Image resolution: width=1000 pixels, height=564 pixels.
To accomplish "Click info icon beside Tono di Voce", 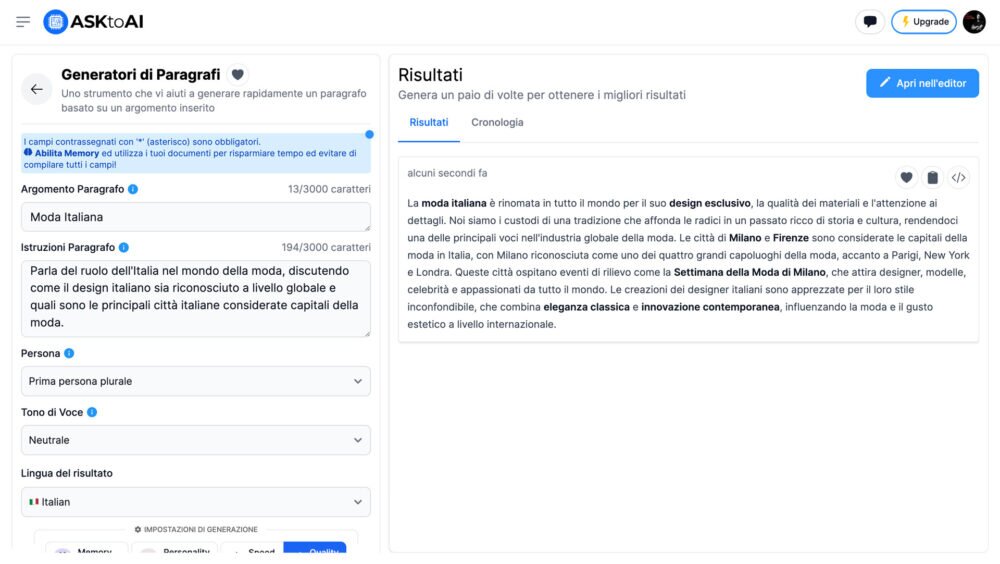I will (x=92, y=412).
